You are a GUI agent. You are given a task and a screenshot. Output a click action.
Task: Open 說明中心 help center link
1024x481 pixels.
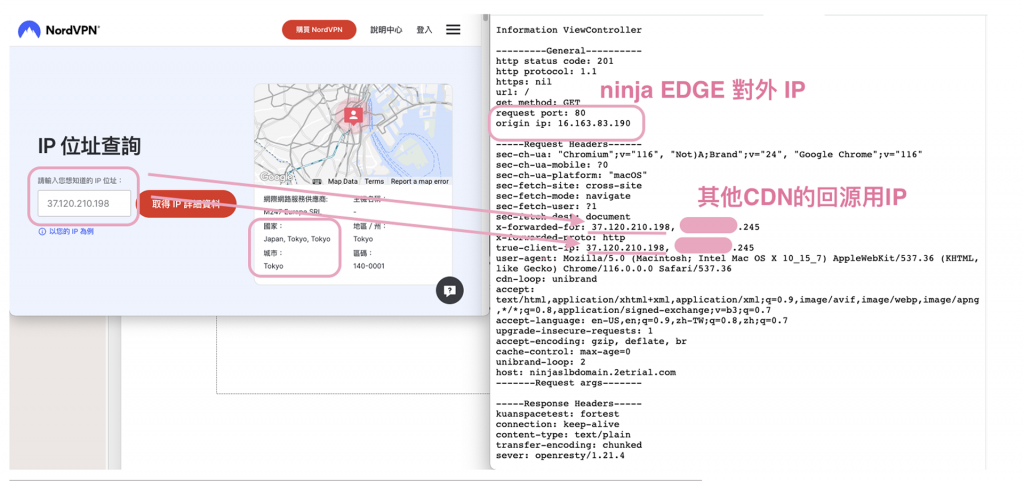tap(386, 30)
